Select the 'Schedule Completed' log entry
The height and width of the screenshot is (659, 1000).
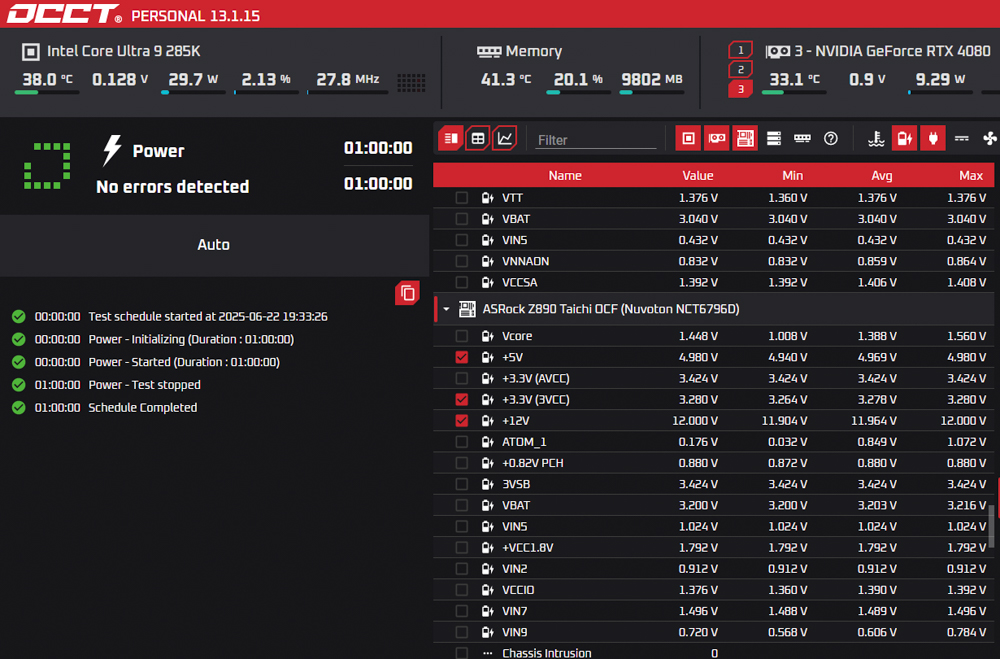(x=142, y=408)
